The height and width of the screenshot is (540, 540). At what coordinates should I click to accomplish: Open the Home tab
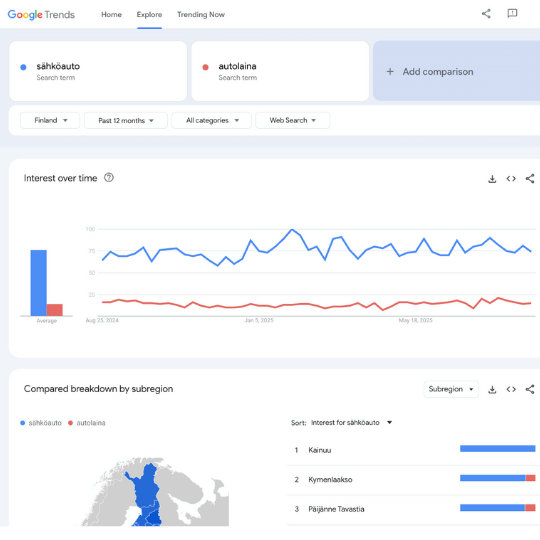coord(111,14)
